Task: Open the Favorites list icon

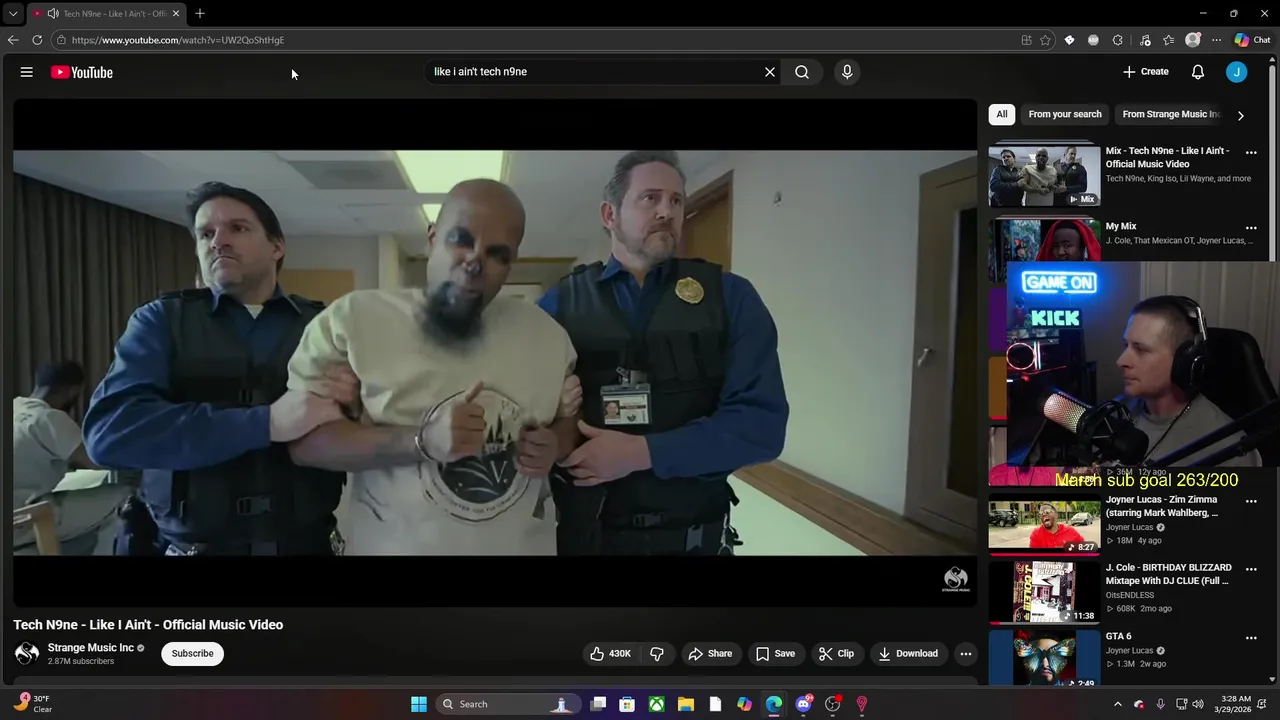Action: (1168, 40)
